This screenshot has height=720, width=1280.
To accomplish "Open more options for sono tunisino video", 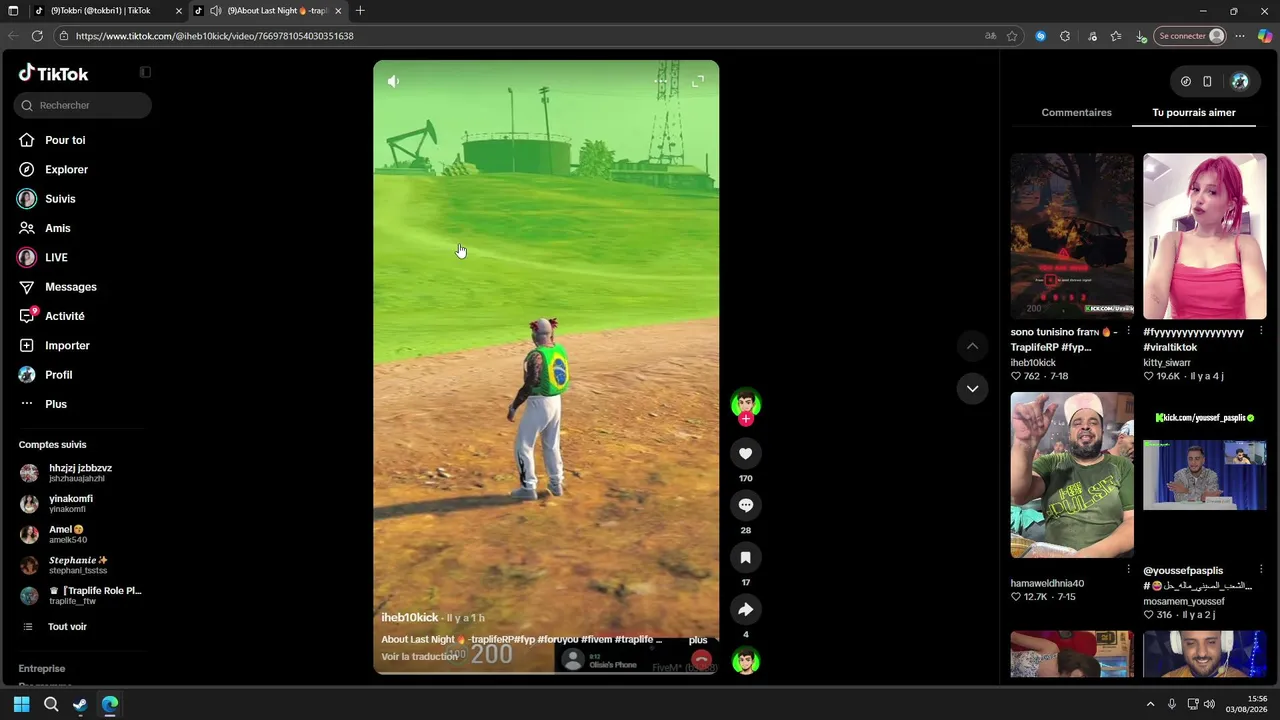I will coord(1128,331).
